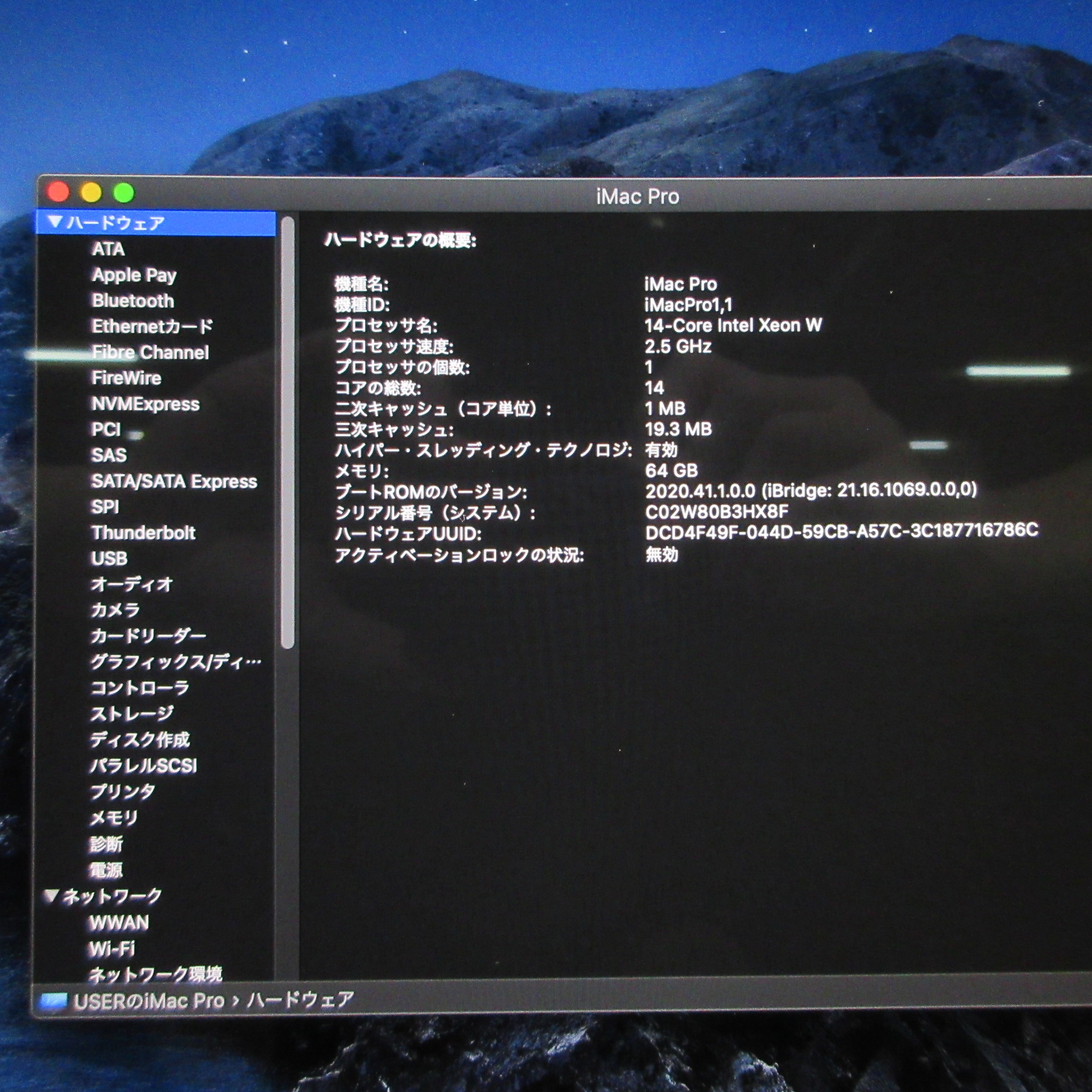The image size is (1092, 1092).
Task: Click USERのiMac Pro in path bar
Action: [x=149, y=1001]
